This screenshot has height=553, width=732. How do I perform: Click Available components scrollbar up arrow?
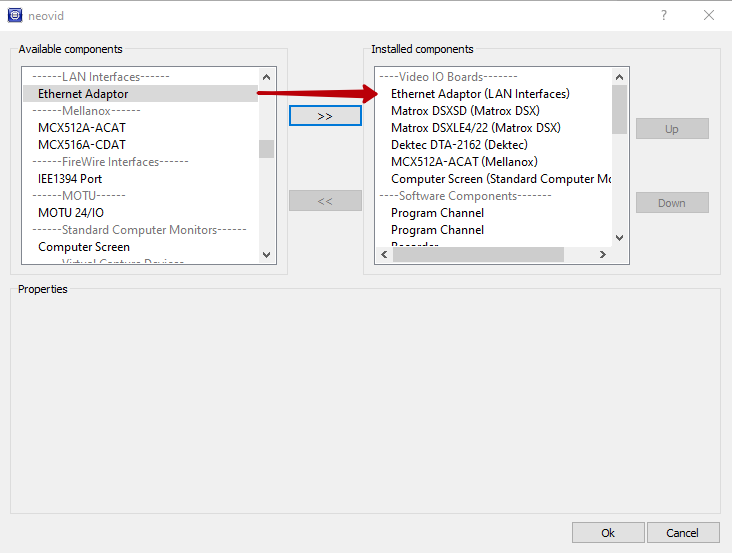pos(267,77)
